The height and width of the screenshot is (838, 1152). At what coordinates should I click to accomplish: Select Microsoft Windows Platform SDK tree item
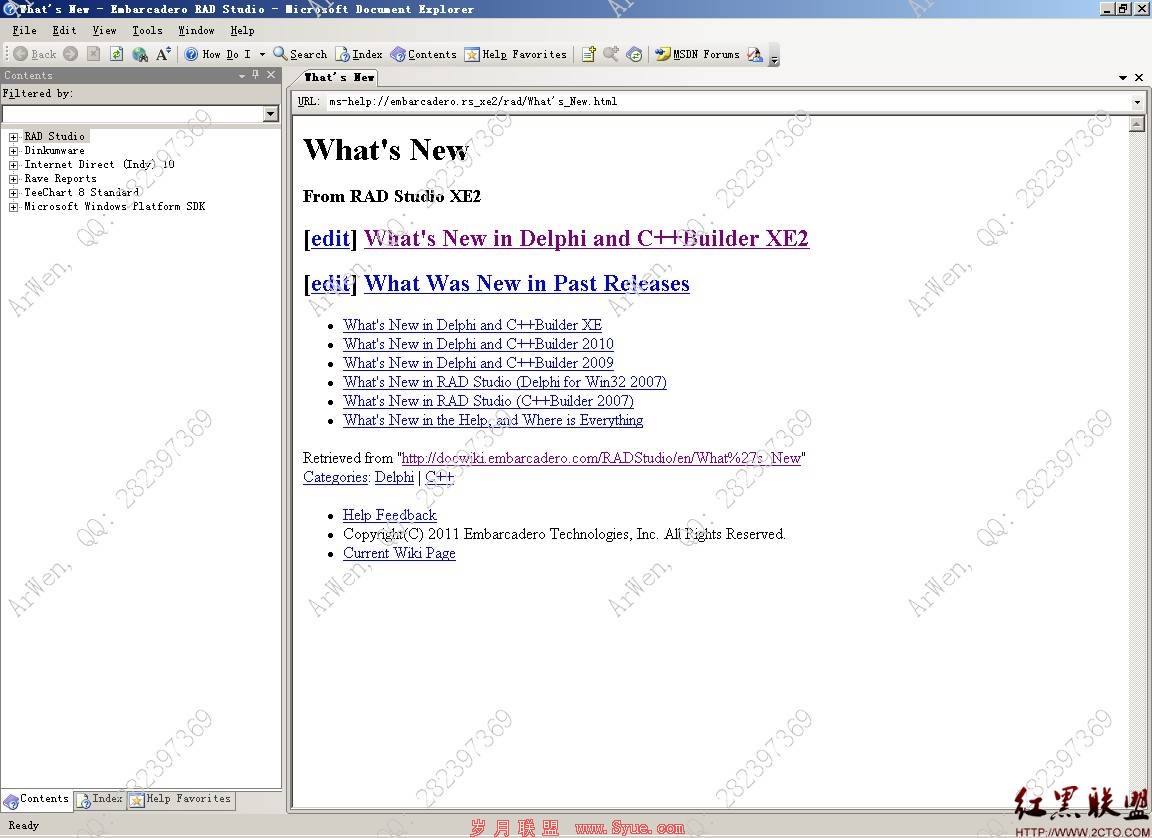click(115, 206)
